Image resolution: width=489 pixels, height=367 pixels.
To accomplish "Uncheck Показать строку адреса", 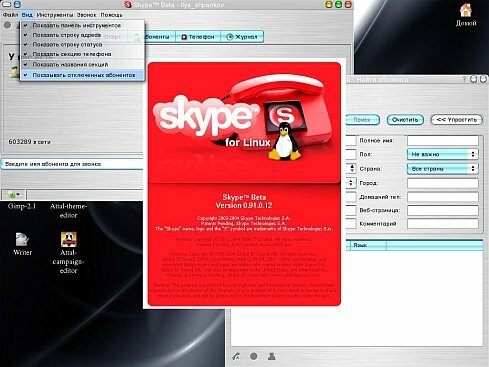I will pyautogui.click(x=83, y=35).
